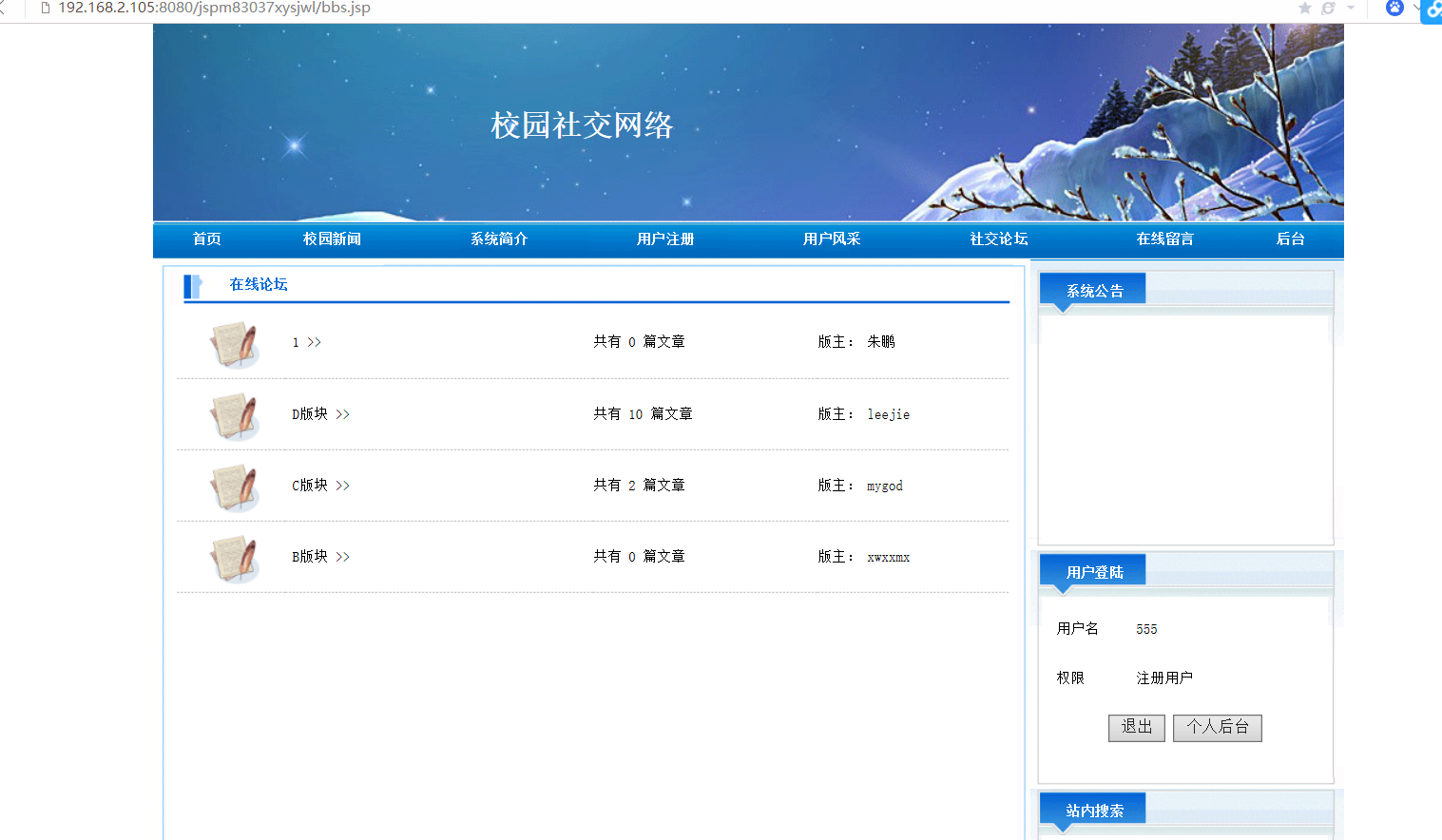Image resolution: width=1442 pixels, height=840 pixels.
Task: Click the IE compatibility mode icon
Action: 1328,8
